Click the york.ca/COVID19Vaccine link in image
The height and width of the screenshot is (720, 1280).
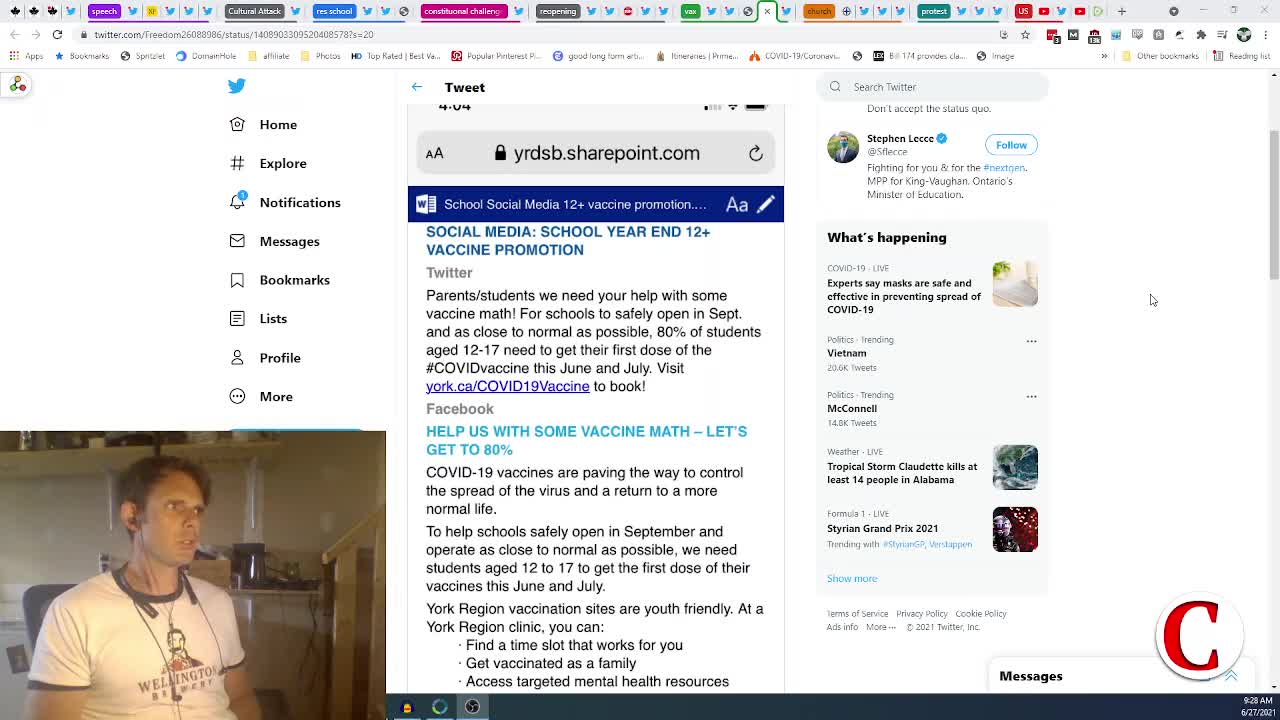coord(508,386)
